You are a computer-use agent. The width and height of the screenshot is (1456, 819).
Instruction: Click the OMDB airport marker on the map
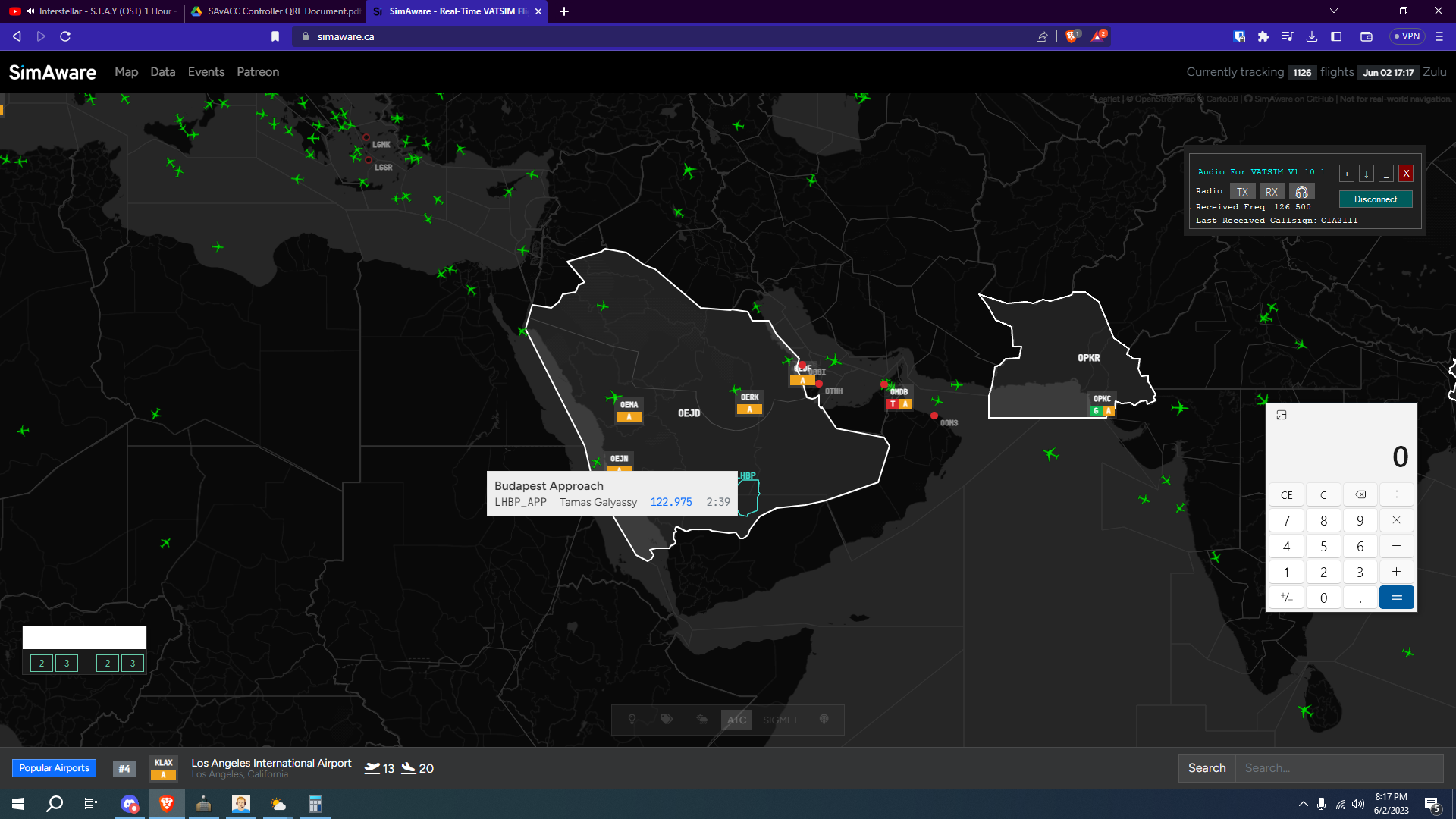898,392
